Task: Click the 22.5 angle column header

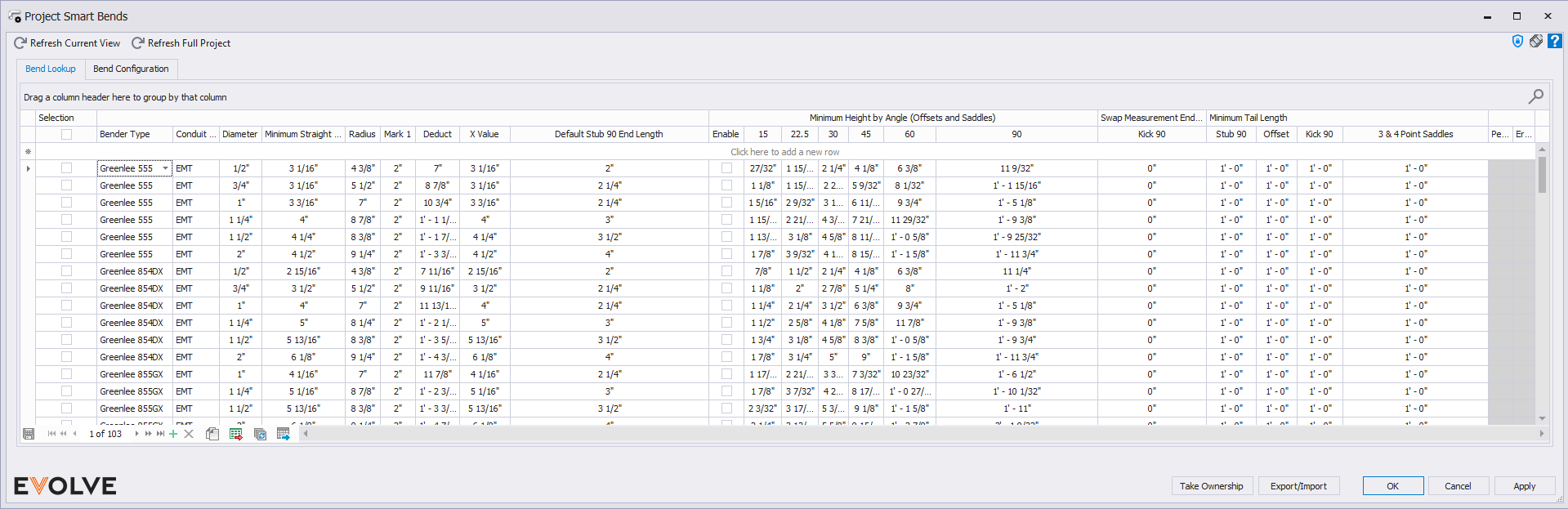Action: pyautogui.click(x=799, y=134)
